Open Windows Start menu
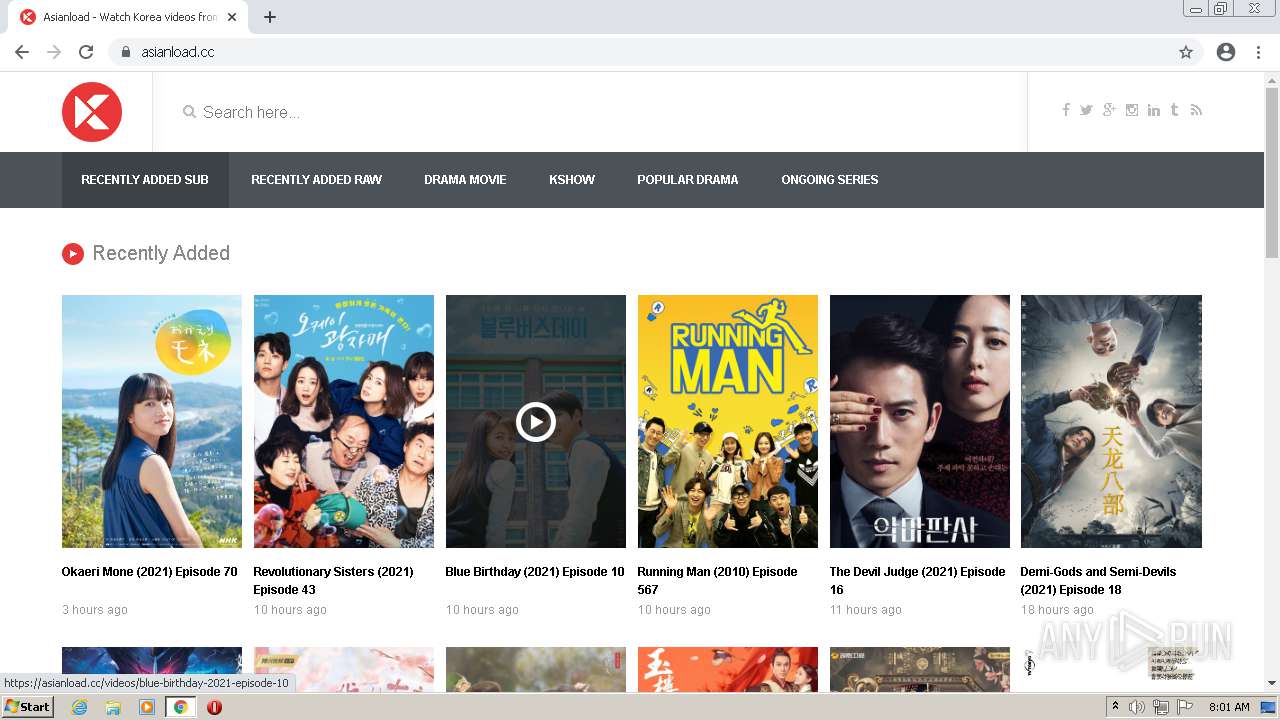The image size is (1280, 720). coord(28,707)
